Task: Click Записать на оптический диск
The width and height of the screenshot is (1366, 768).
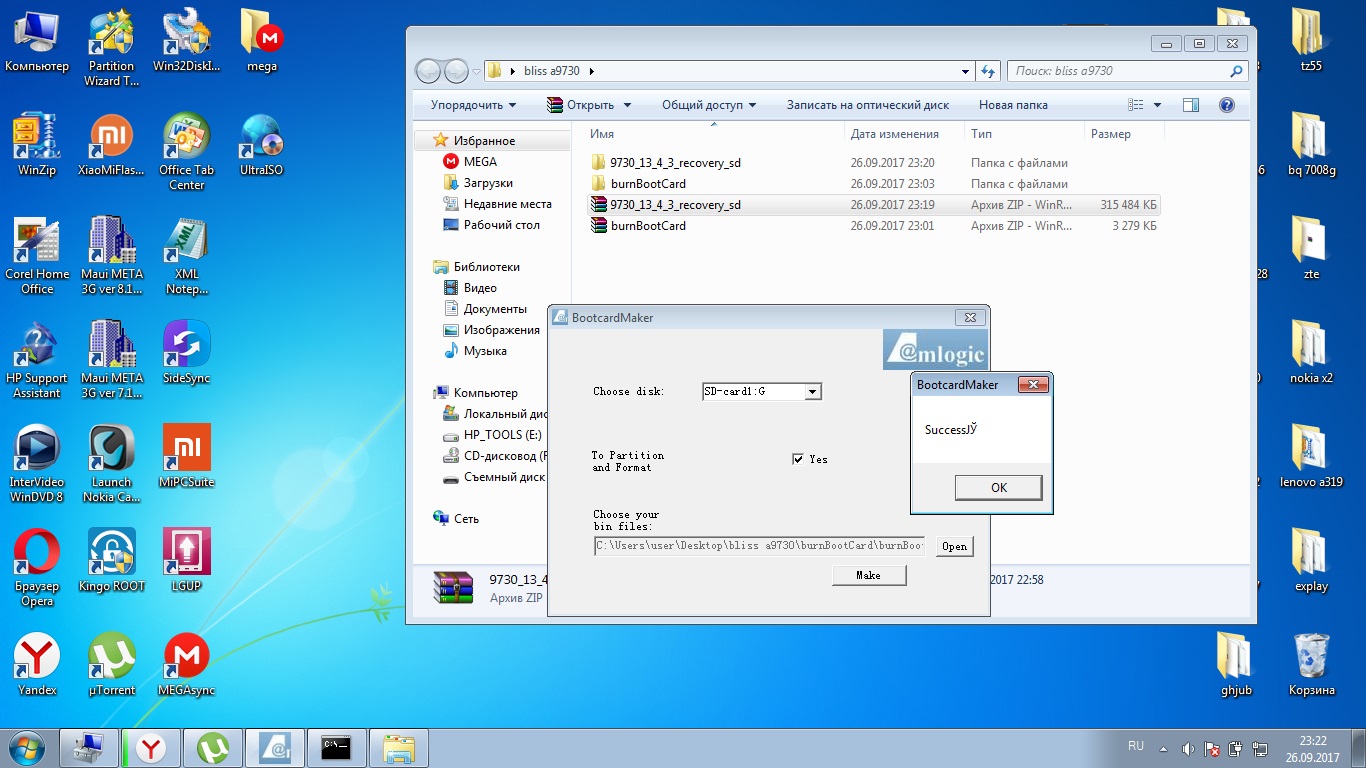Action: 867,105
